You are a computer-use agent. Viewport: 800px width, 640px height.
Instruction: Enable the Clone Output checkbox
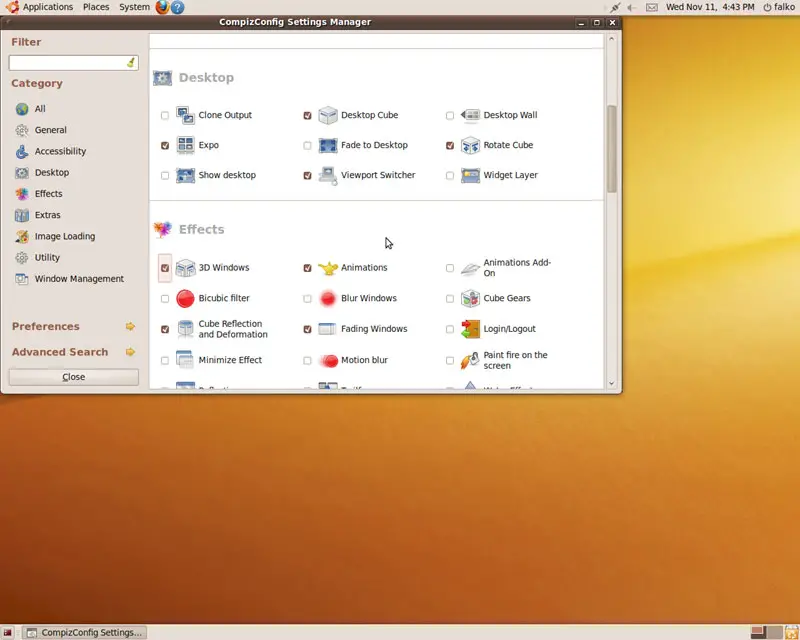[165, 115]
